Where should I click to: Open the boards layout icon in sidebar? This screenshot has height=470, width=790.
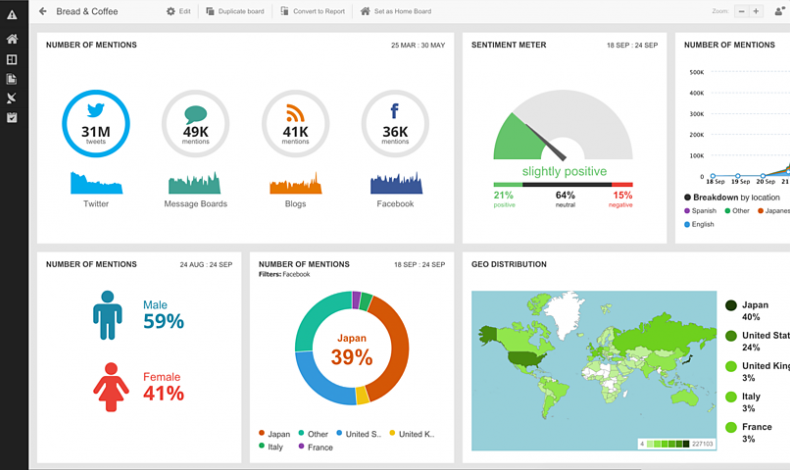pyautogui.click(x=12, y=59)
